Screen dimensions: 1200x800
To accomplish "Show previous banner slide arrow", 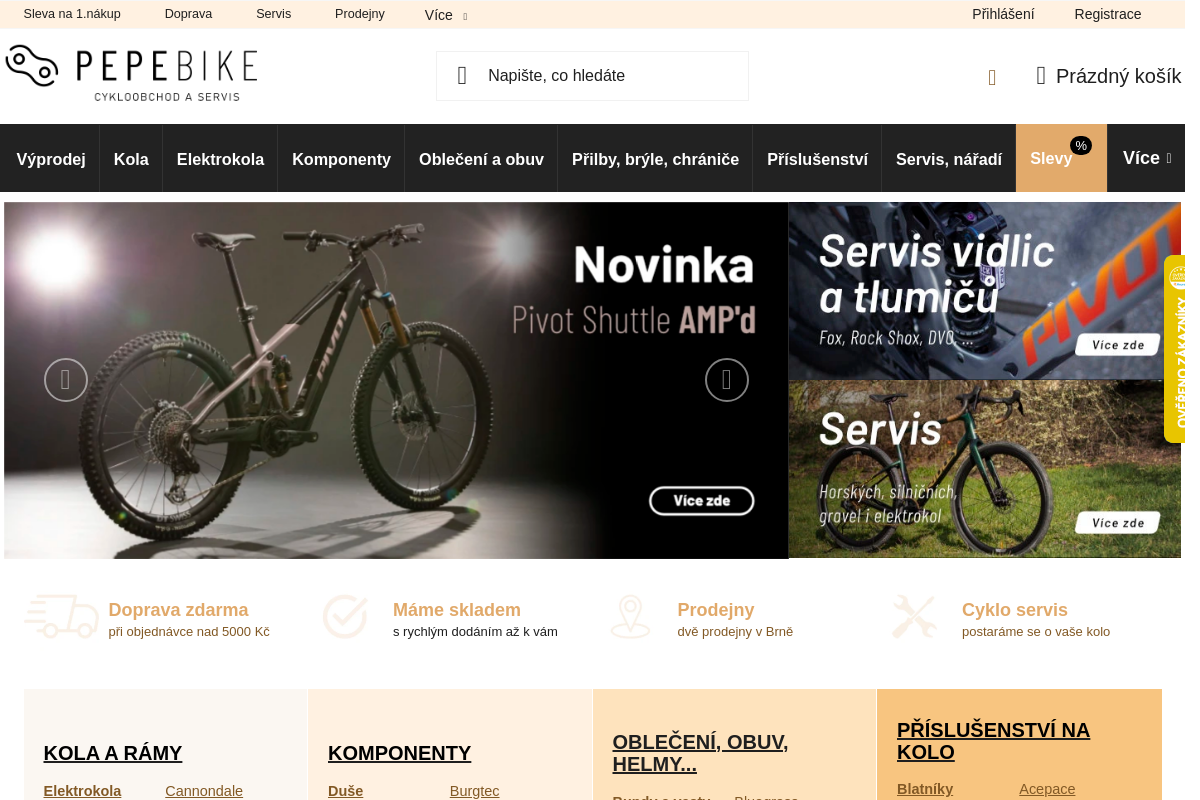I will (66, 380).
